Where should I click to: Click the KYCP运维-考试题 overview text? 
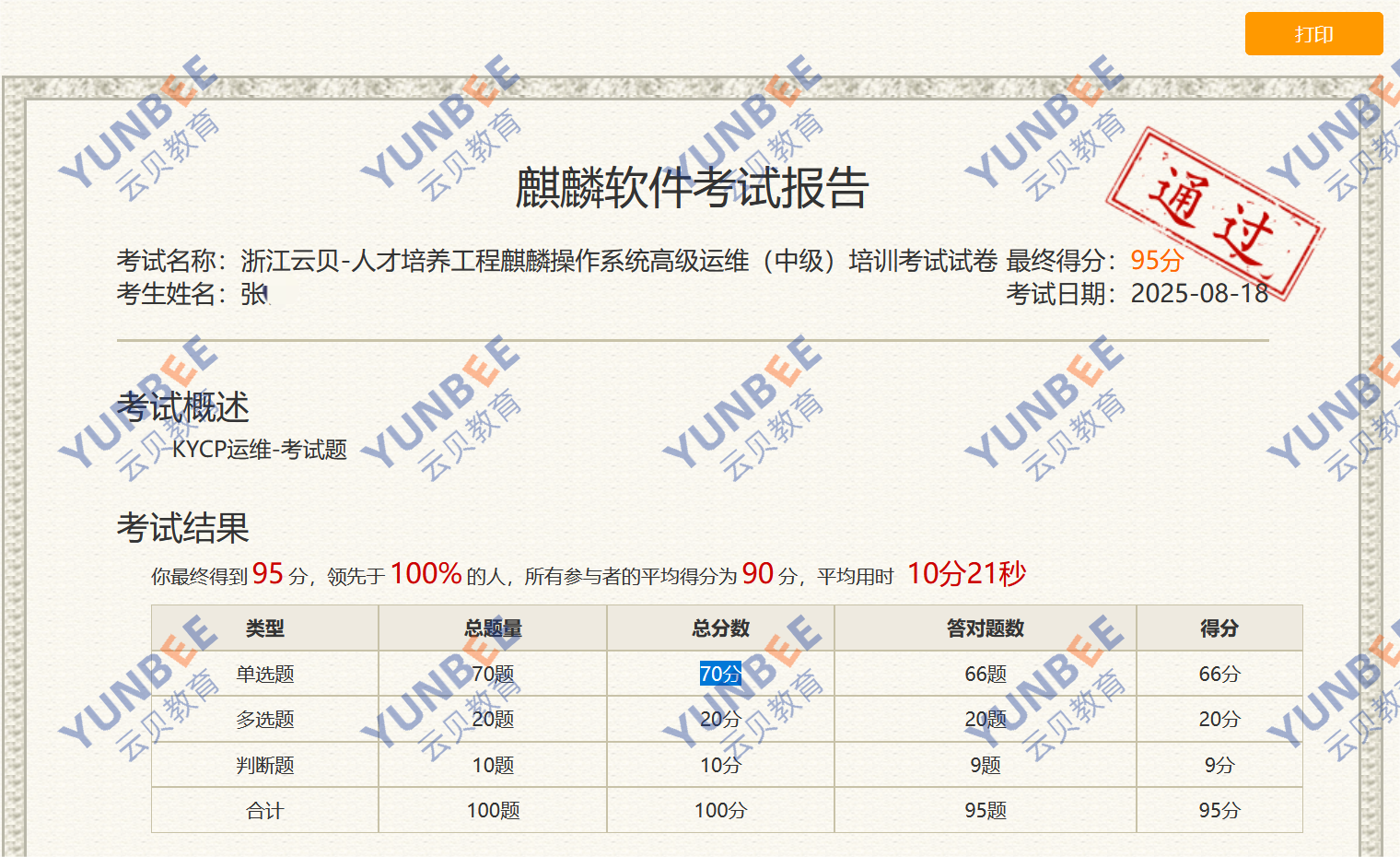259,450
